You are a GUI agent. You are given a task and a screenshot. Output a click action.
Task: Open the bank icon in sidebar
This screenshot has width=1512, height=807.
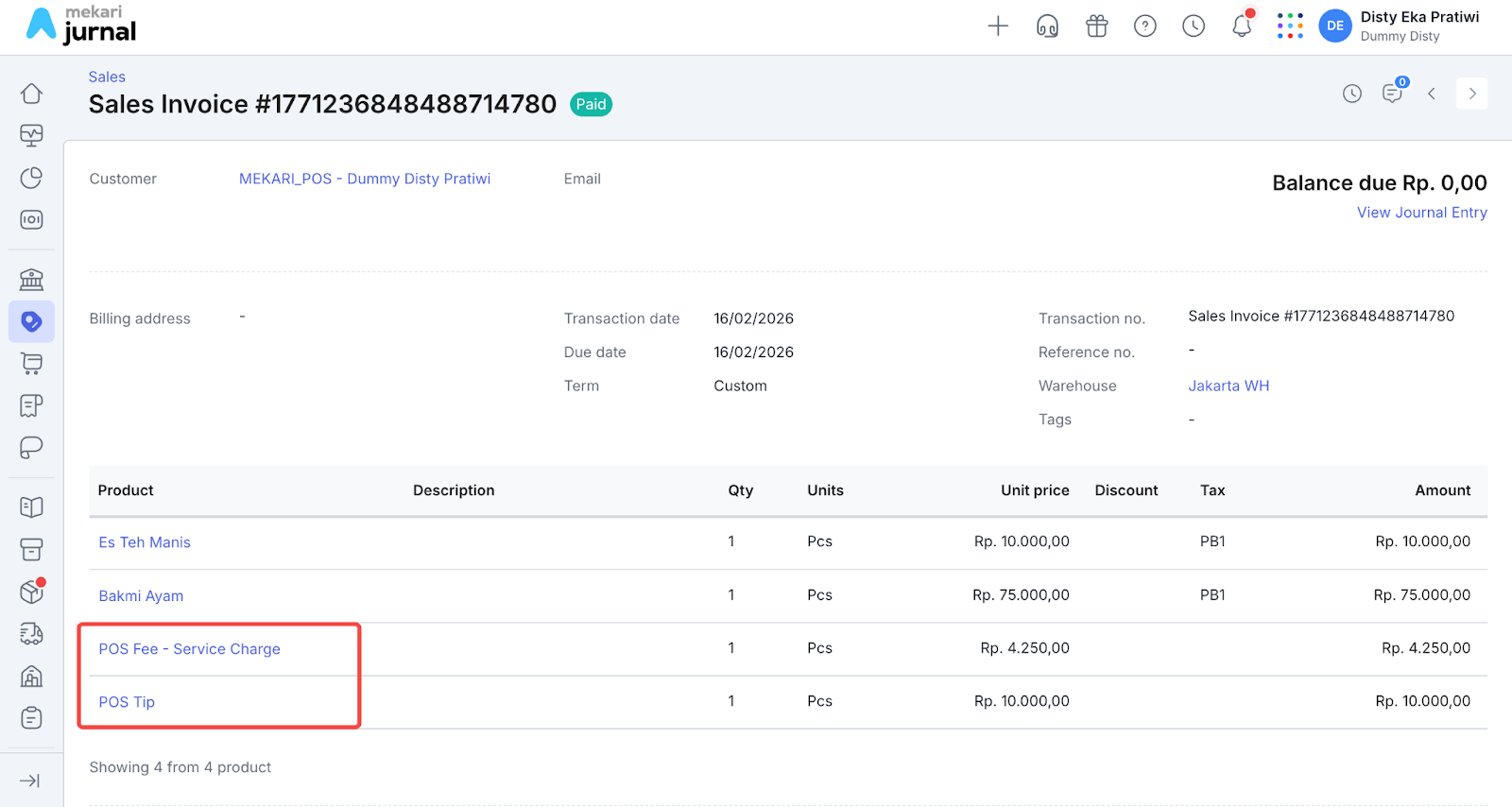(31, 280)
